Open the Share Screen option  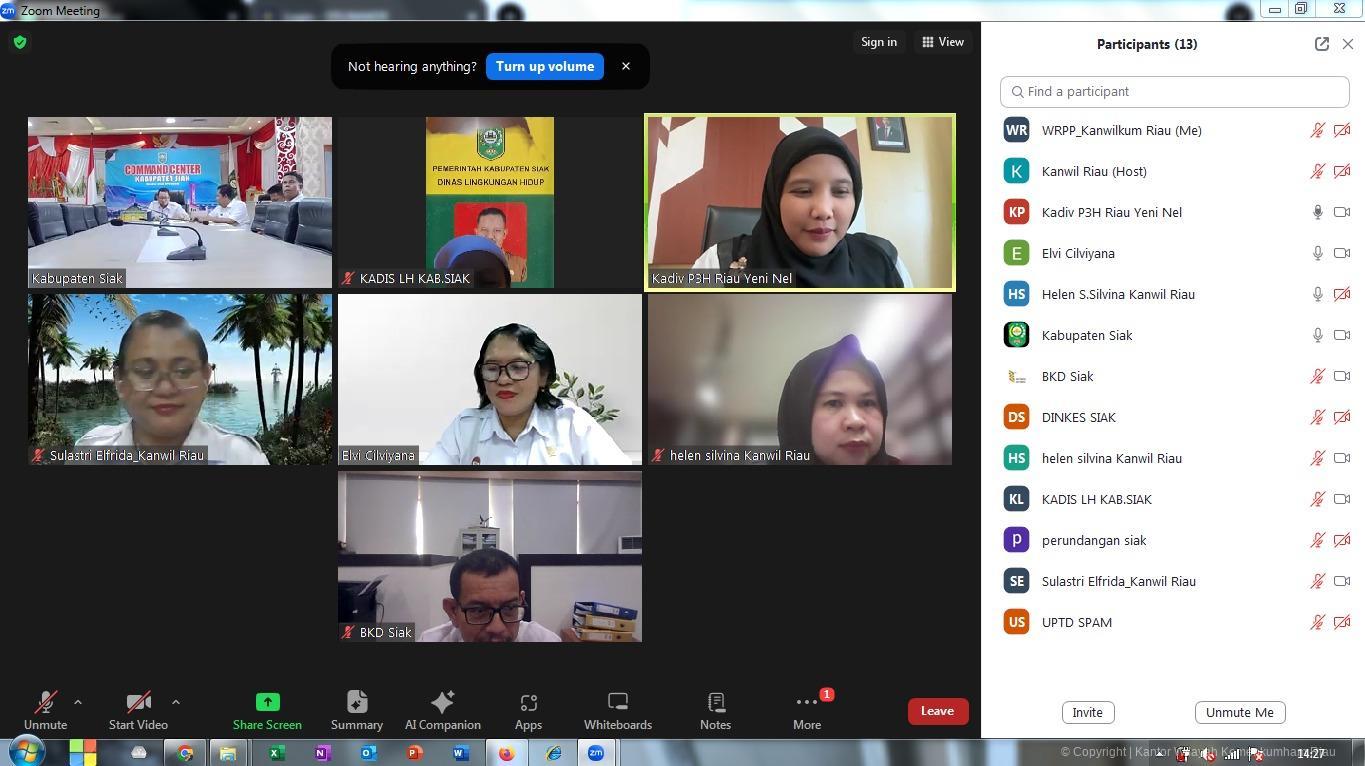pos(267,711)
